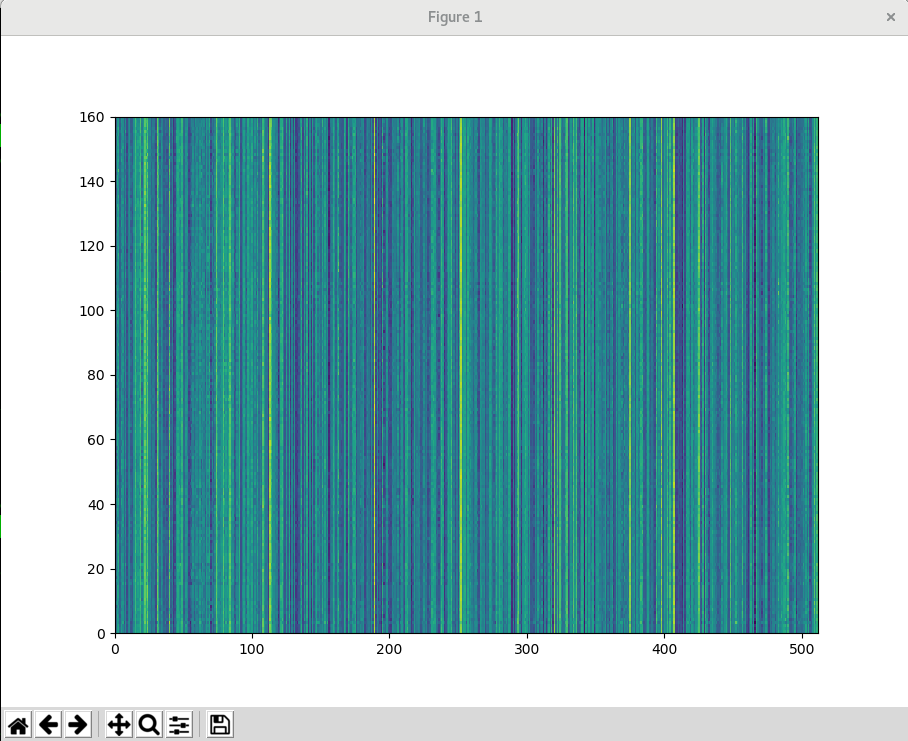Image resolution: width=908 pixels, height=741 pixels.
Task: Click the y-axis tick label 140
Action: click(x=93, y=182)
